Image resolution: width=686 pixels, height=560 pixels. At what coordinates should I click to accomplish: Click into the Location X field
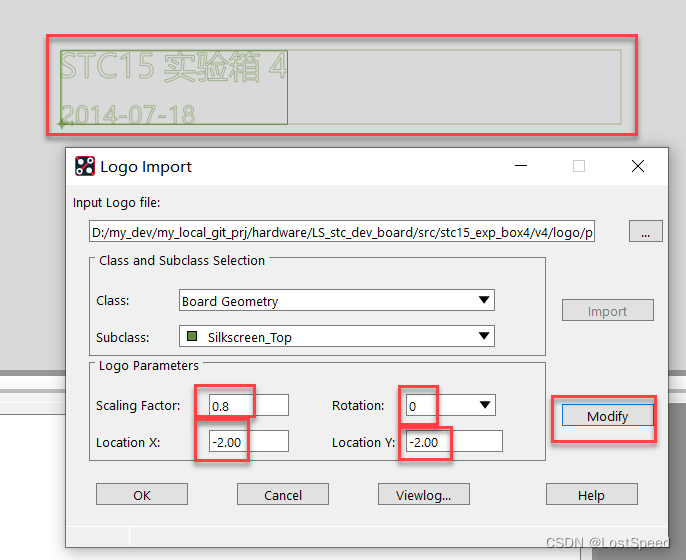tap(248, 441)
